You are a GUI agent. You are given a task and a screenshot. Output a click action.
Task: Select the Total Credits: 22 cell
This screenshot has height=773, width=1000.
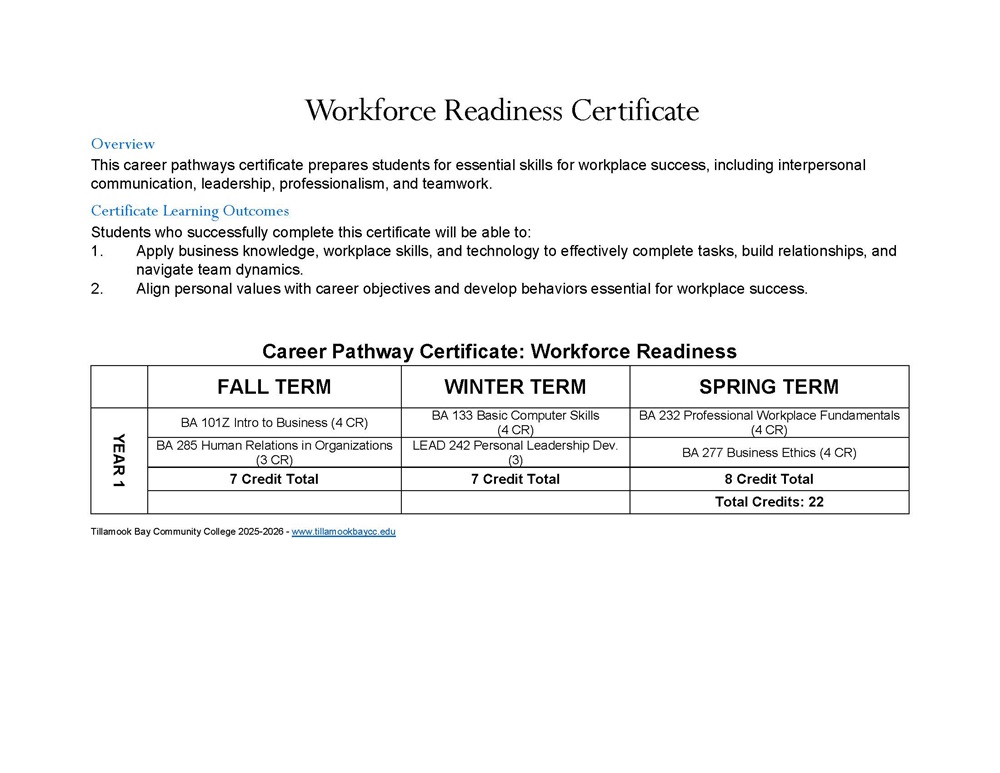pyautogui.click(x=769, y=502)
